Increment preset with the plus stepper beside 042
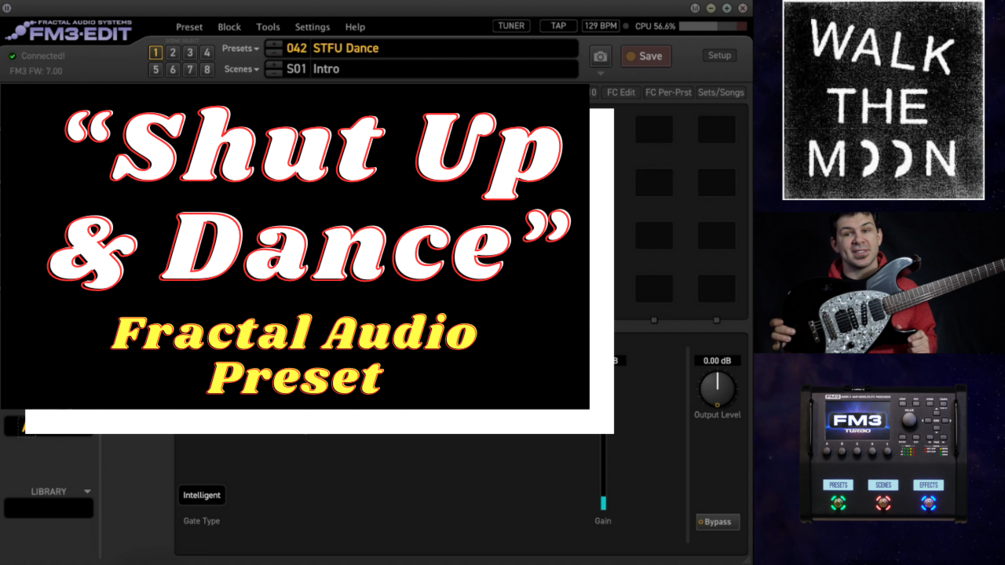1005x565 pixels. (x=274, y=44)
